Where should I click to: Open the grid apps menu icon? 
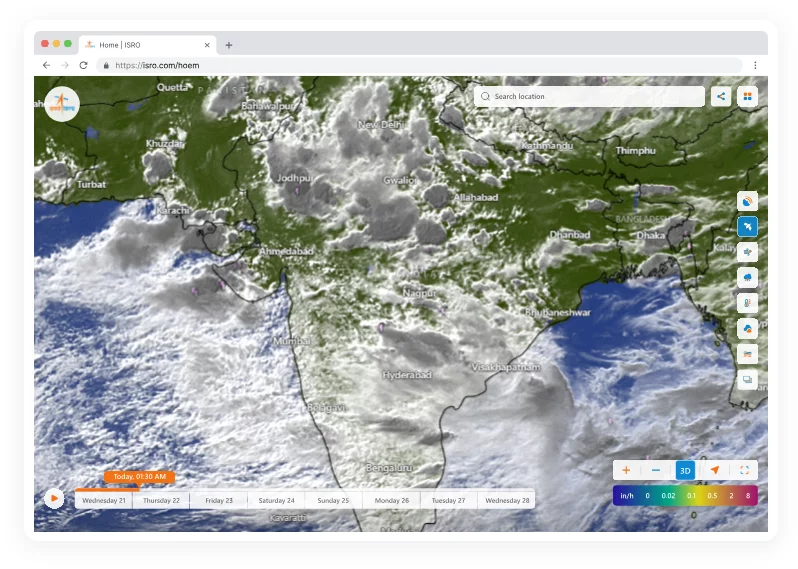747,96
